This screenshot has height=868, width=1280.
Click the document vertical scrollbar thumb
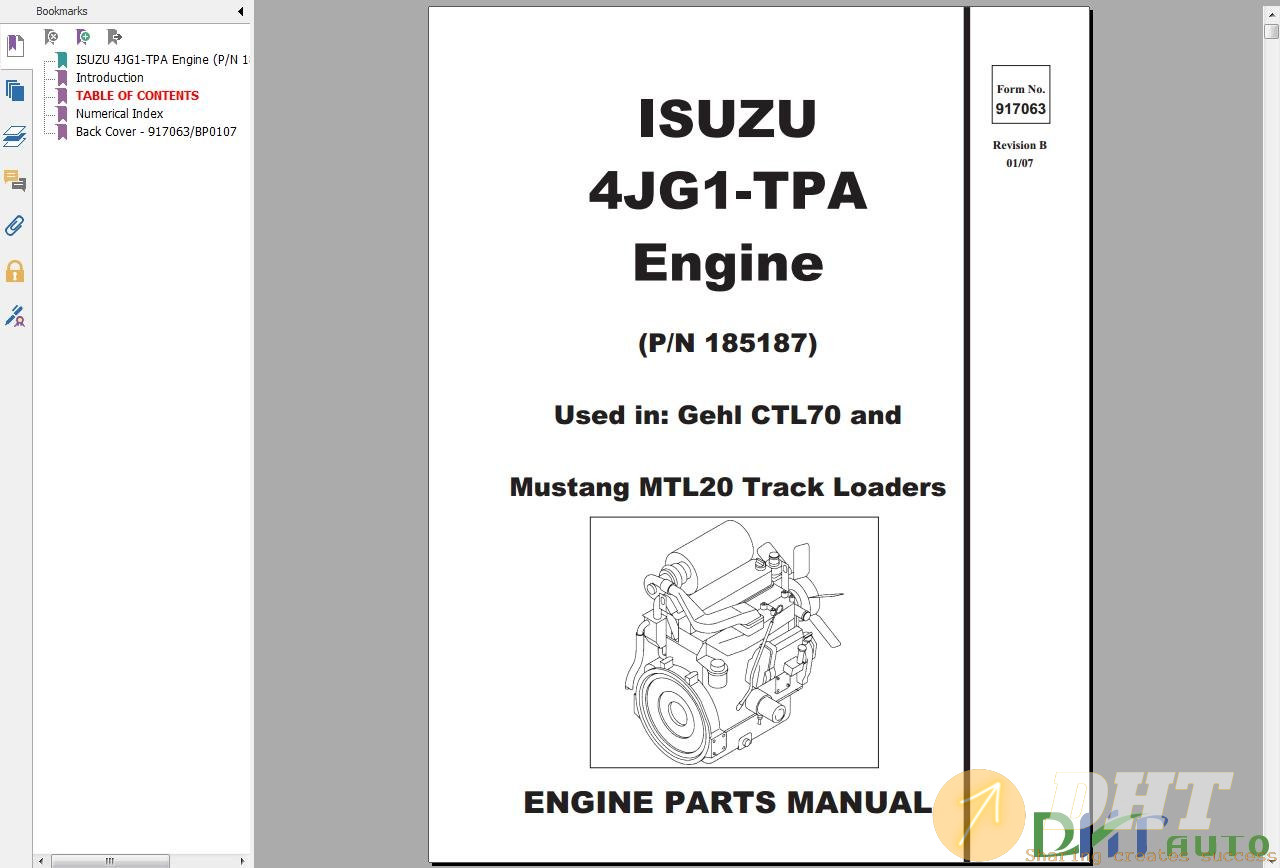click(1271, 31)
